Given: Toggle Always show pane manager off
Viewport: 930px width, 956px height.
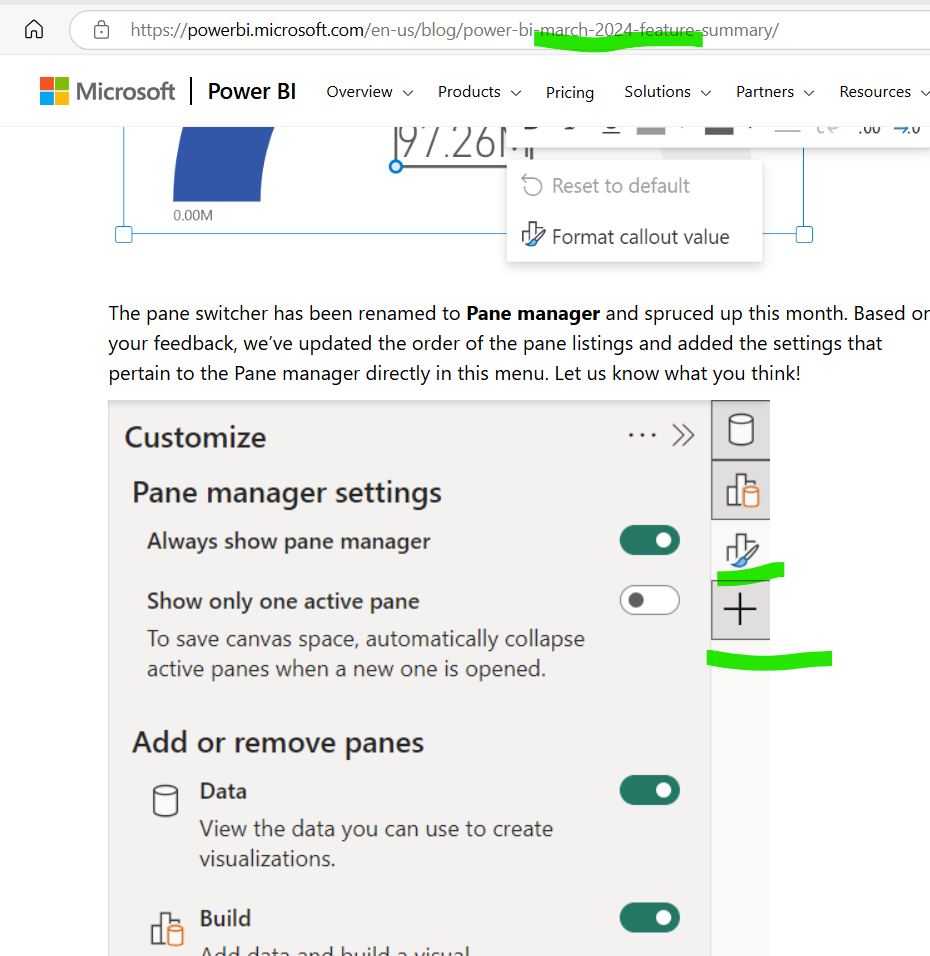Looking at the screenshot, I should tap(649, 540).
